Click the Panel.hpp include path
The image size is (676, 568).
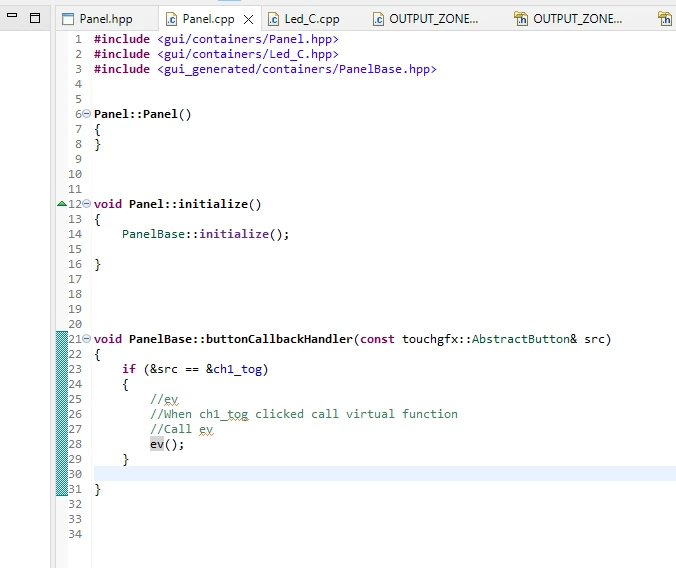click(248, 39)
